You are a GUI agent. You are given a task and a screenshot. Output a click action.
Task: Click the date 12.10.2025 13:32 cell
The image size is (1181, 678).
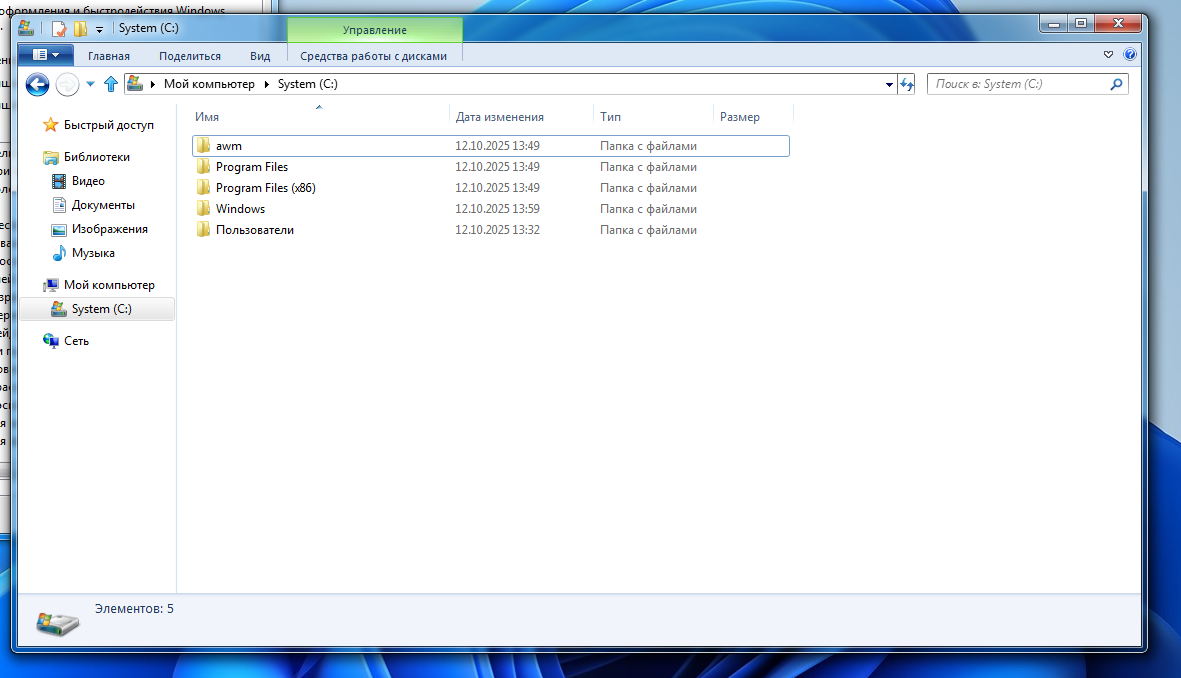click(497, 231)
